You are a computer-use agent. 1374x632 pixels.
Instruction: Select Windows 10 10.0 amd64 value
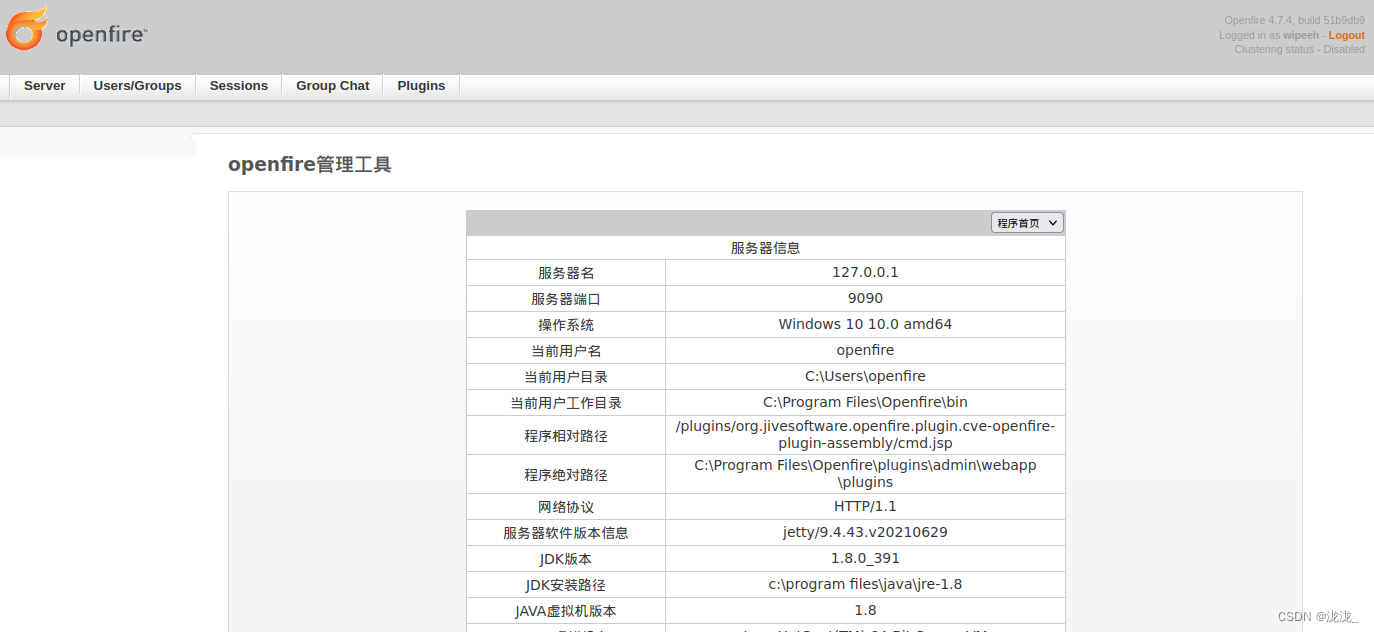(865, 324)
